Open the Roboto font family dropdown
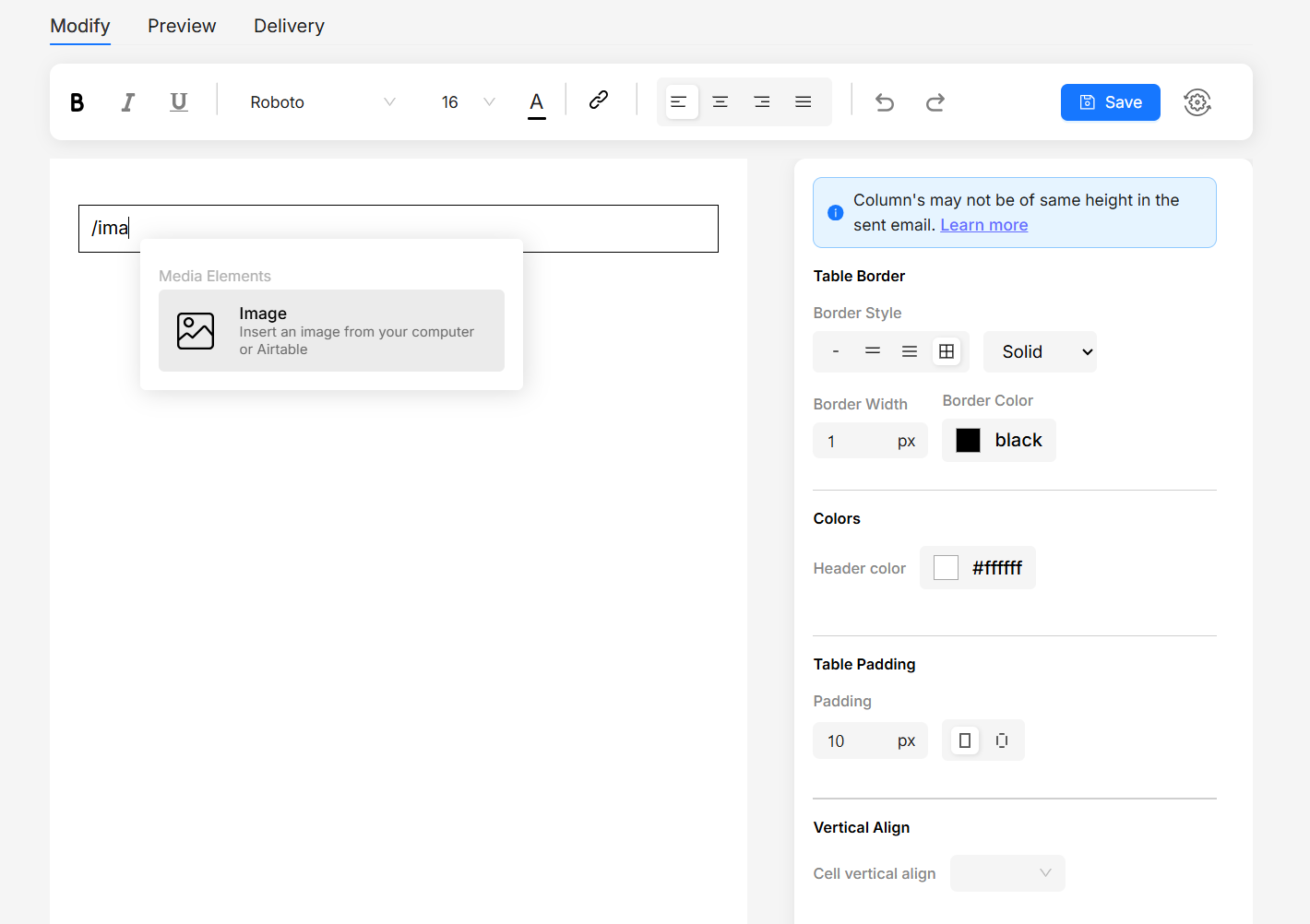 [322, 102]
